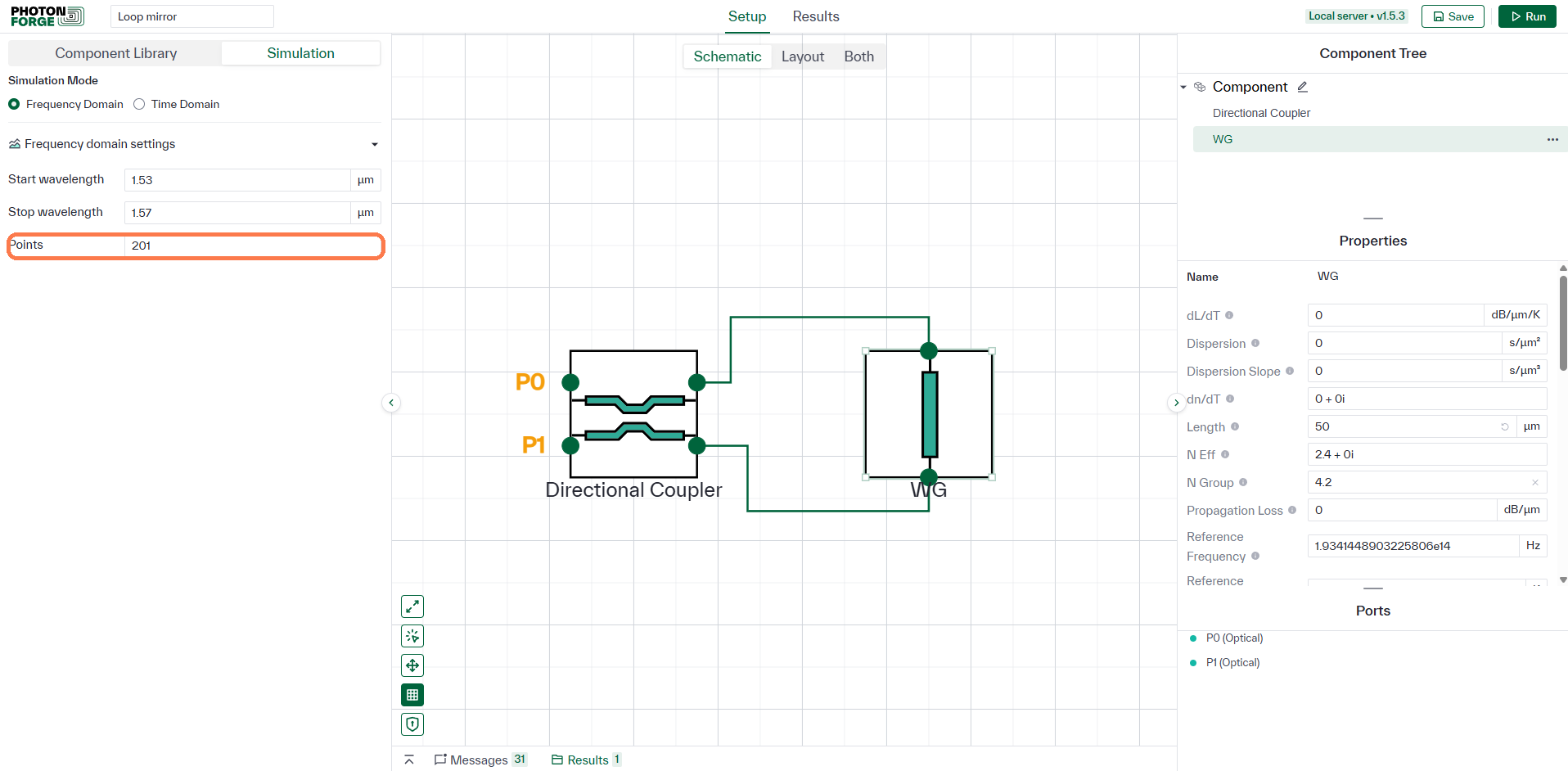
Task: Click info icon next to Reference Frequency
Action: point(1255,556)
